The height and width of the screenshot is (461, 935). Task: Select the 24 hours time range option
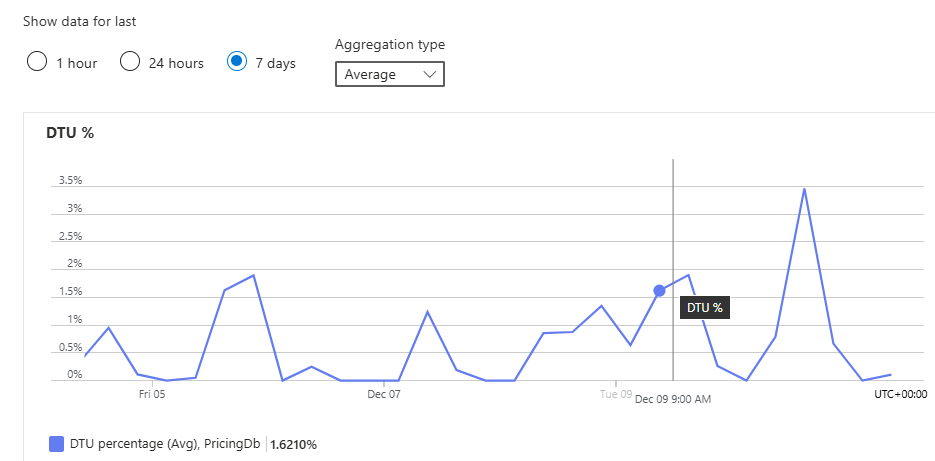[130, 62]
